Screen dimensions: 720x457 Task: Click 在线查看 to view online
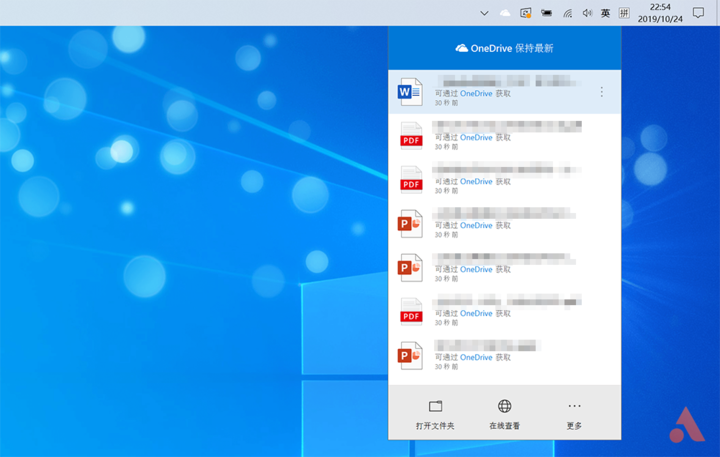pos(504,415)
